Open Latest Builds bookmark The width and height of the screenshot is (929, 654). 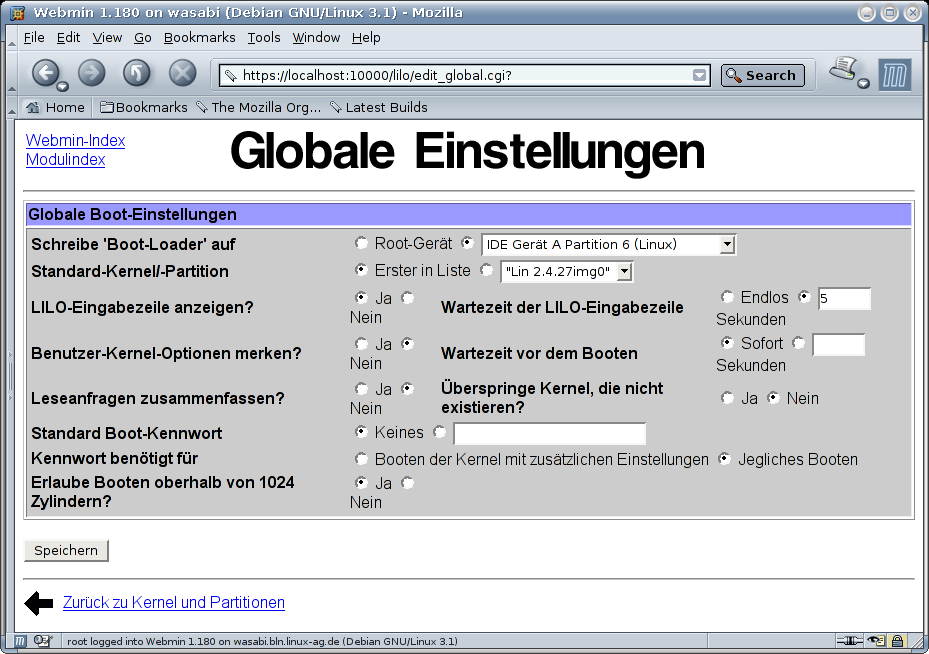click(379, 107)
